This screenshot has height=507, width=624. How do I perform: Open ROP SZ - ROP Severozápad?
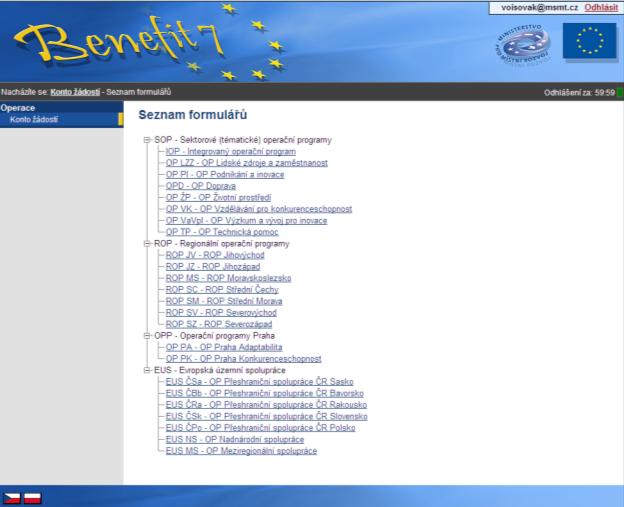click(x=219, y=324)
